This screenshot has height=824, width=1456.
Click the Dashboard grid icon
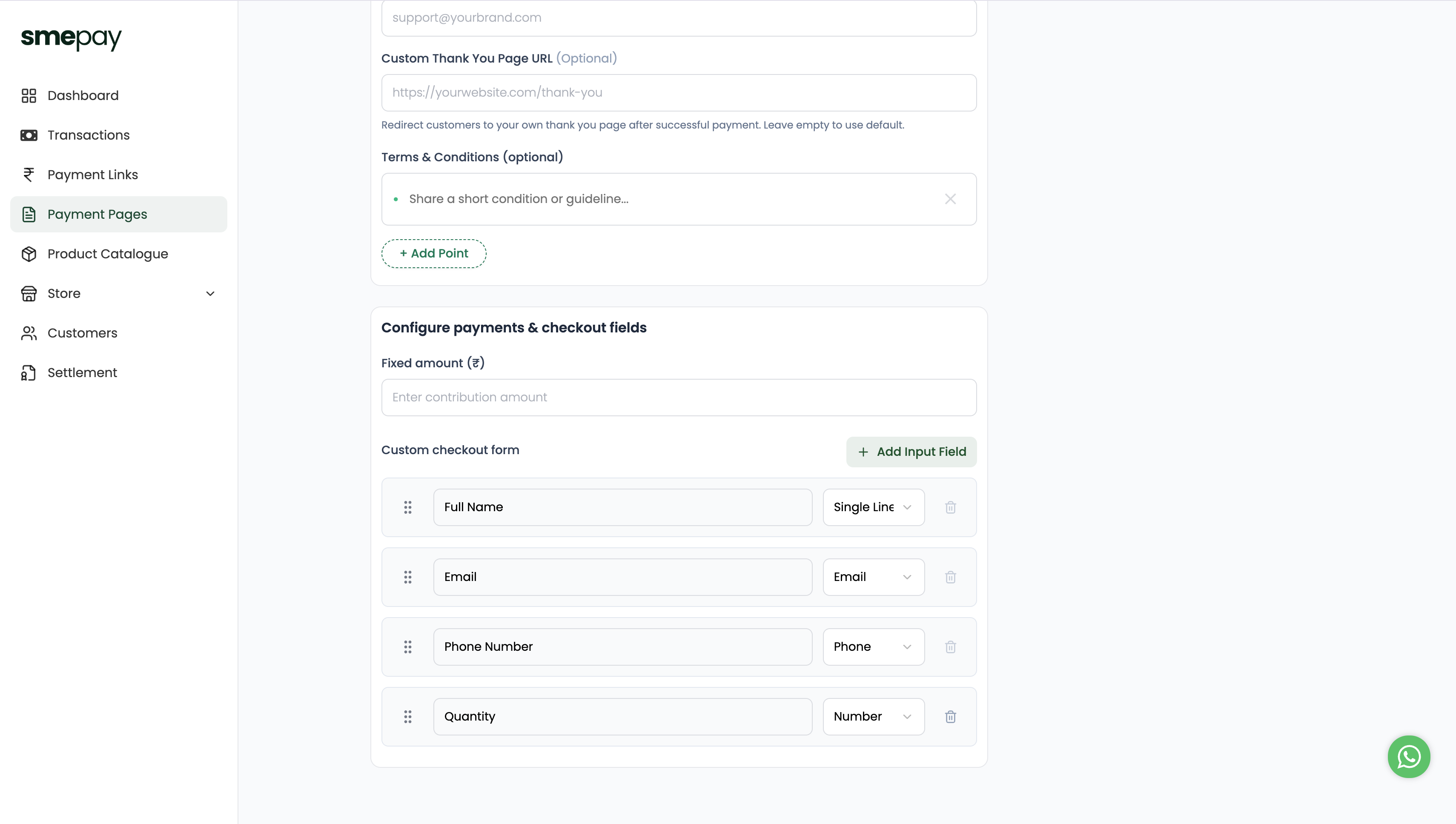click(x=29, y=96)
